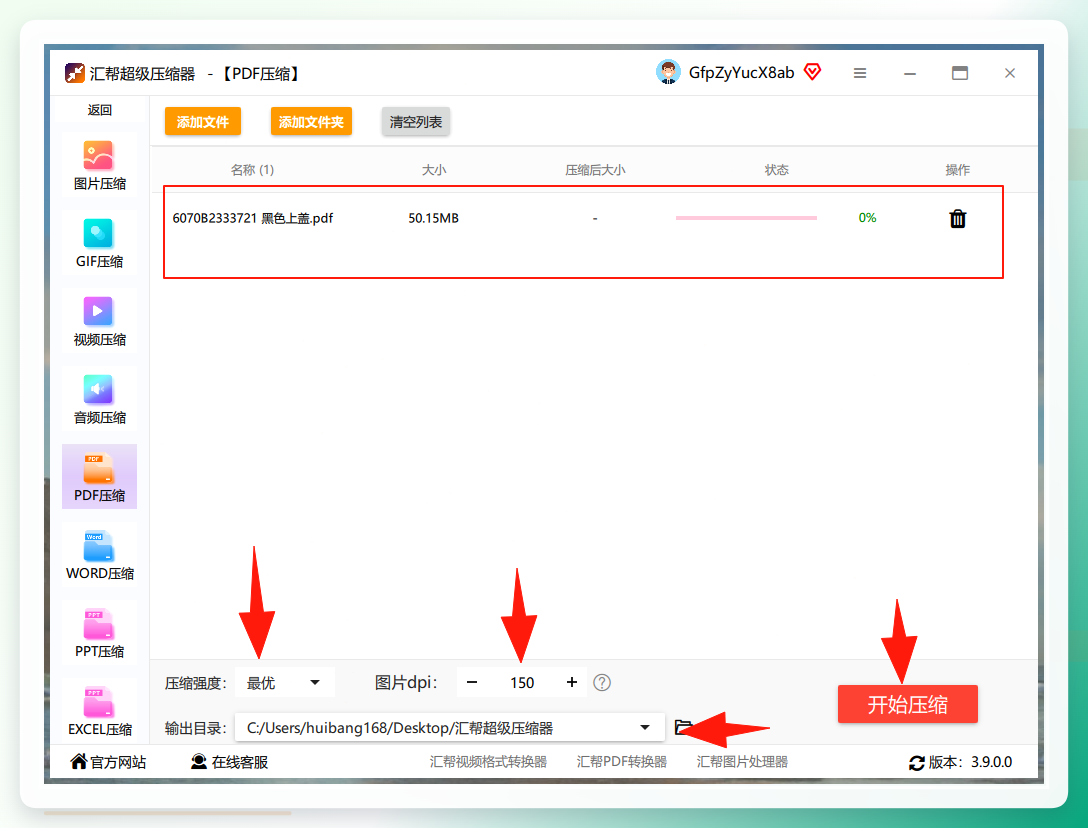Open the 汇帮视频格式转换器 link
This screenshot has width=1088, height=828.
point(488,762)
